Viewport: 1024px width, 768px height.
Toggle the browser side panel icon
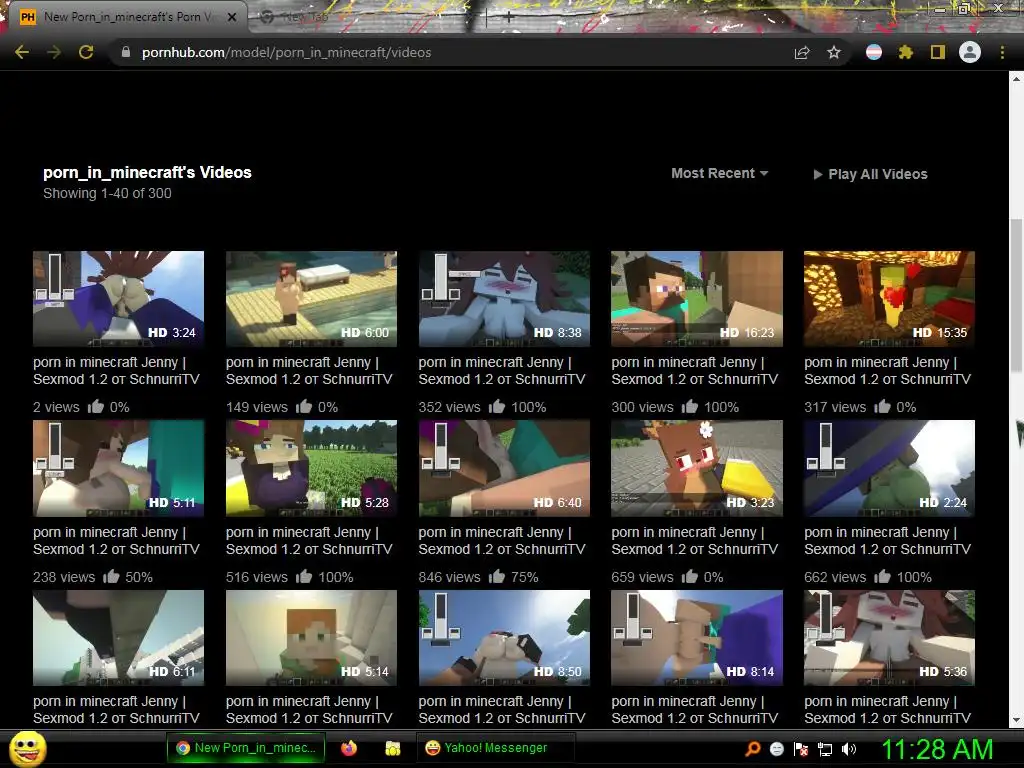(938, 52)
